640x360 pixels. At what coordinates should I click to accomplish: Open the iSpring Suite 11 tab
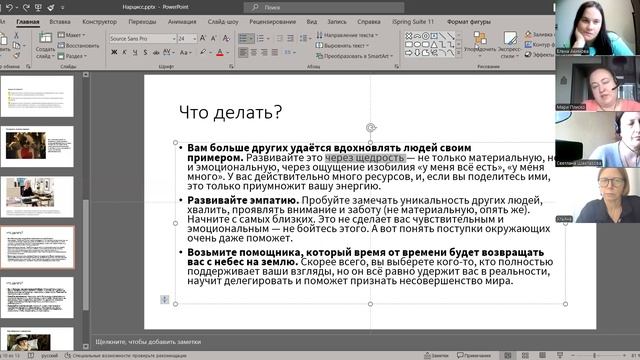[413, 22]
